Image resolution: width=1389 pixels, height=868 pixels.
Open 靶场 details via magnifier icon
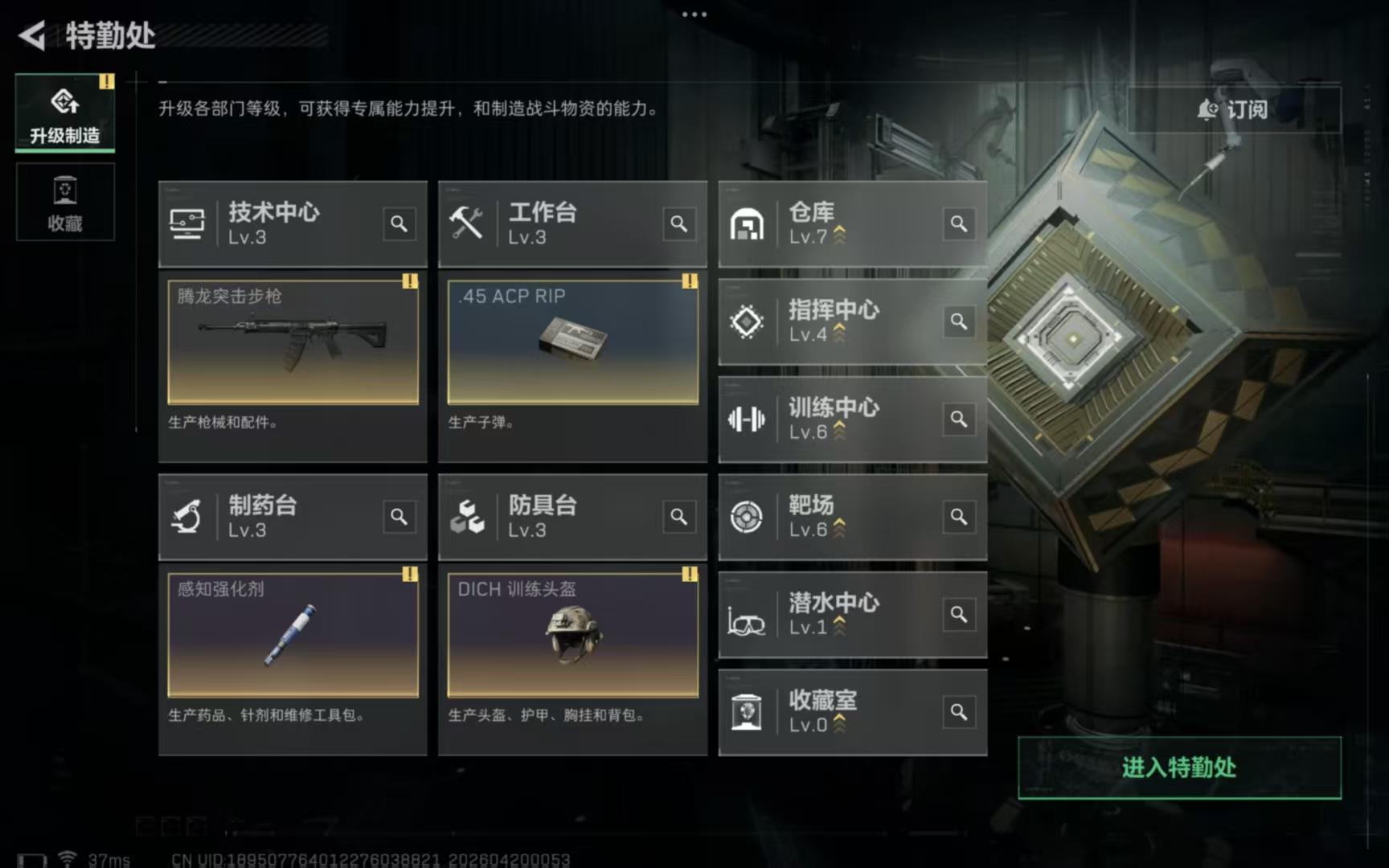[x=959, y=517]
